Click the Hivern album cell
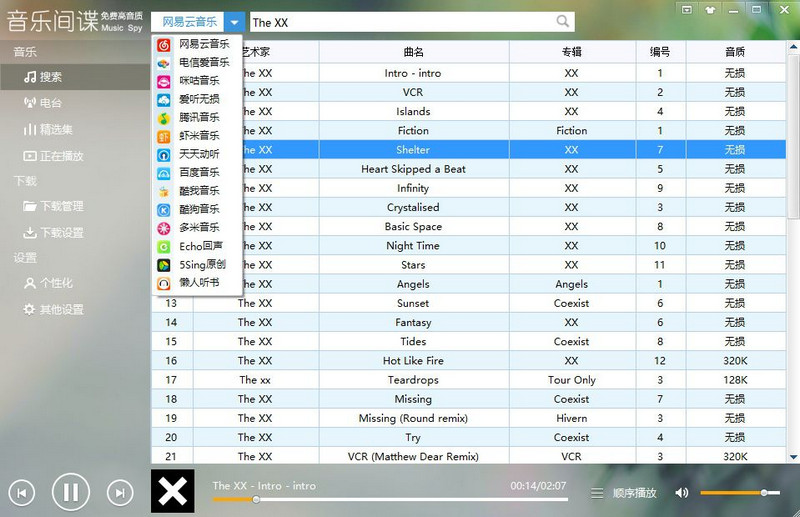The height and width of the screenshot is (517, 800). coord(572,418)
